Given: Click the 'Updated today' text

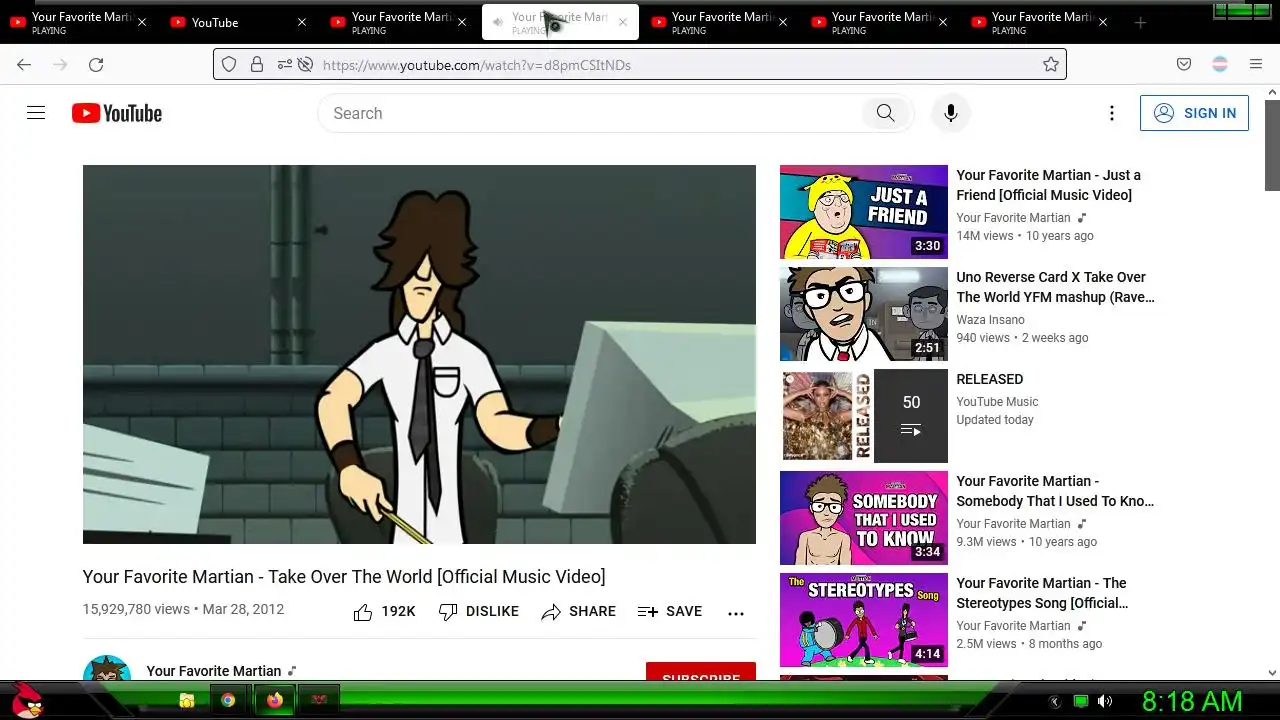Looking at the screenshot, I should click(995, 420).
